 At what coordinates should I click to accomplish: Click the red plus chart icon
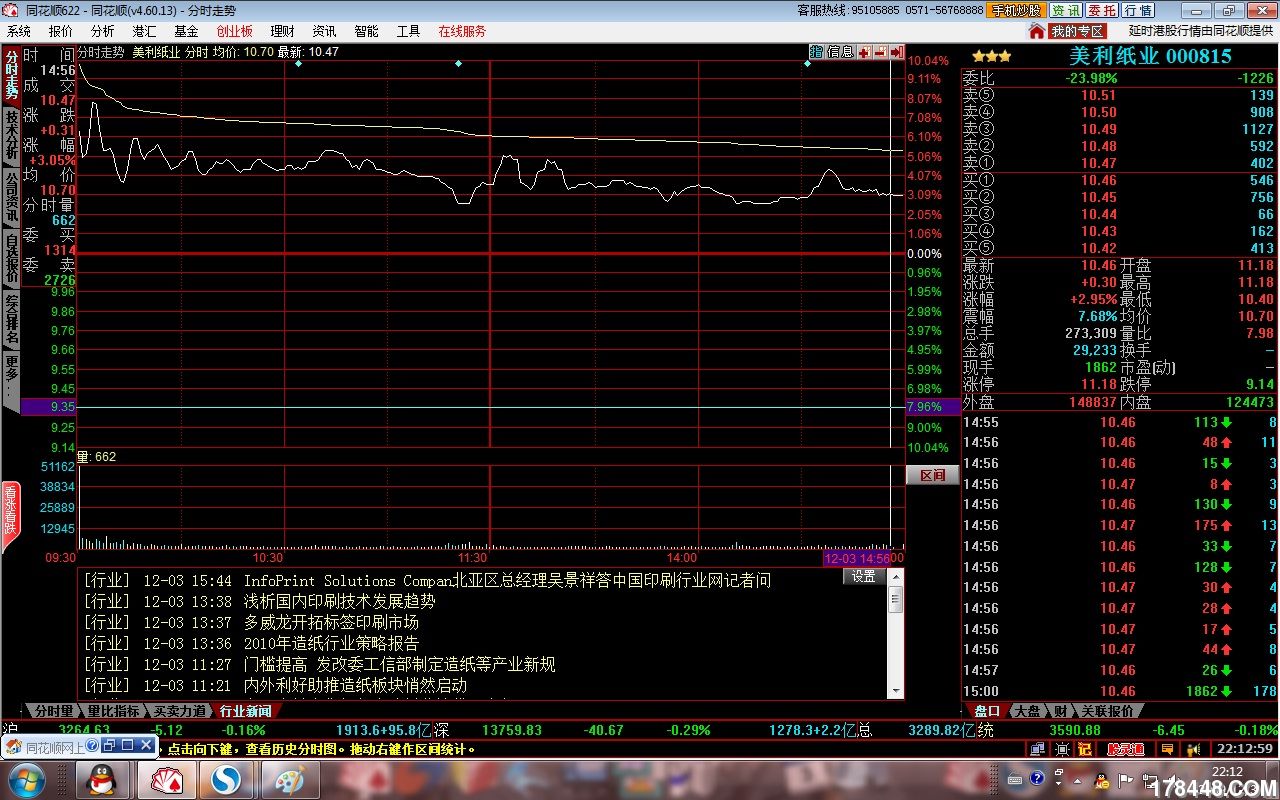[863, 51]
